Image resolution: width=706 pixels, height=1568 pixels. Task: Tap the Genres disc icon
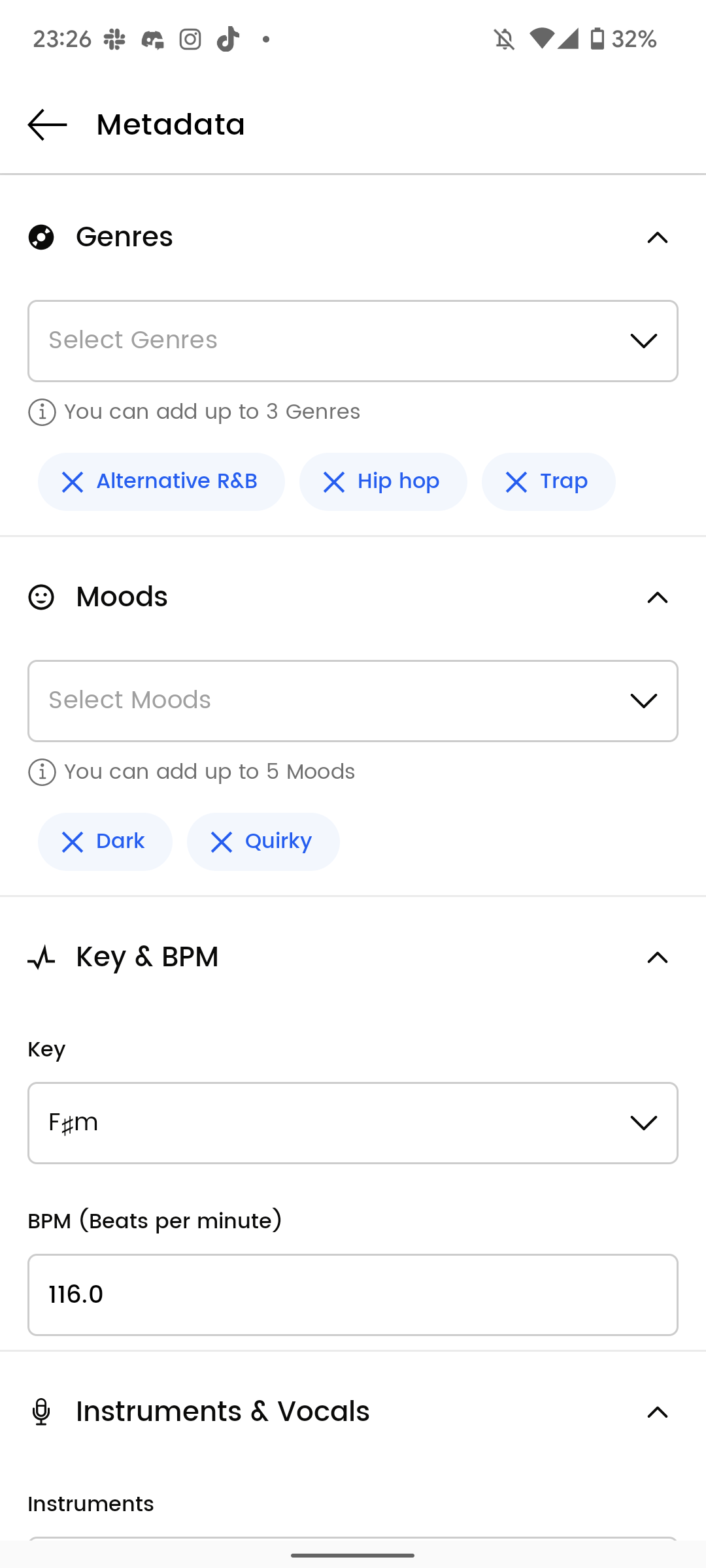[x=41, y=237]
